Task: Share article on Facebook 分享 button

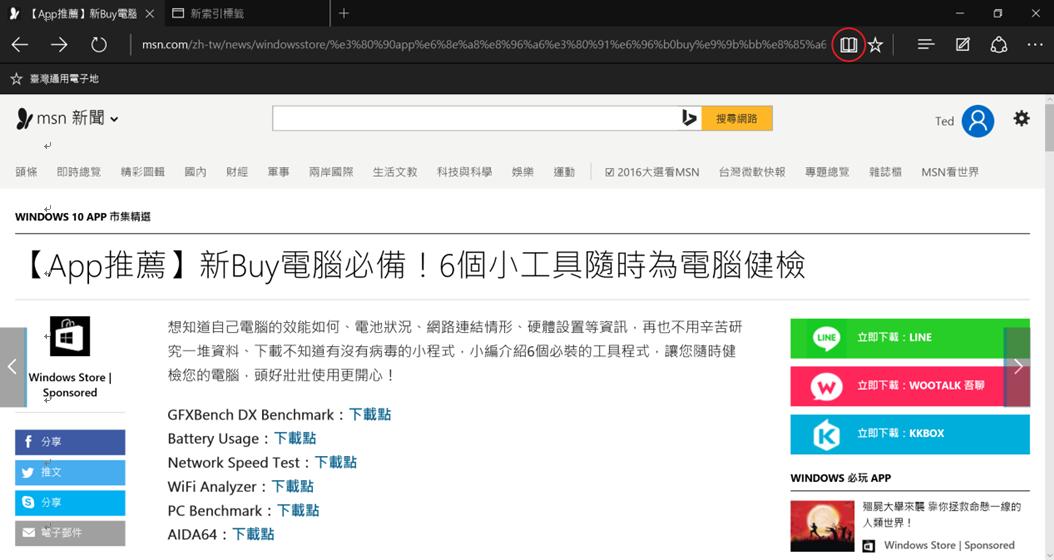Action: 70,442
